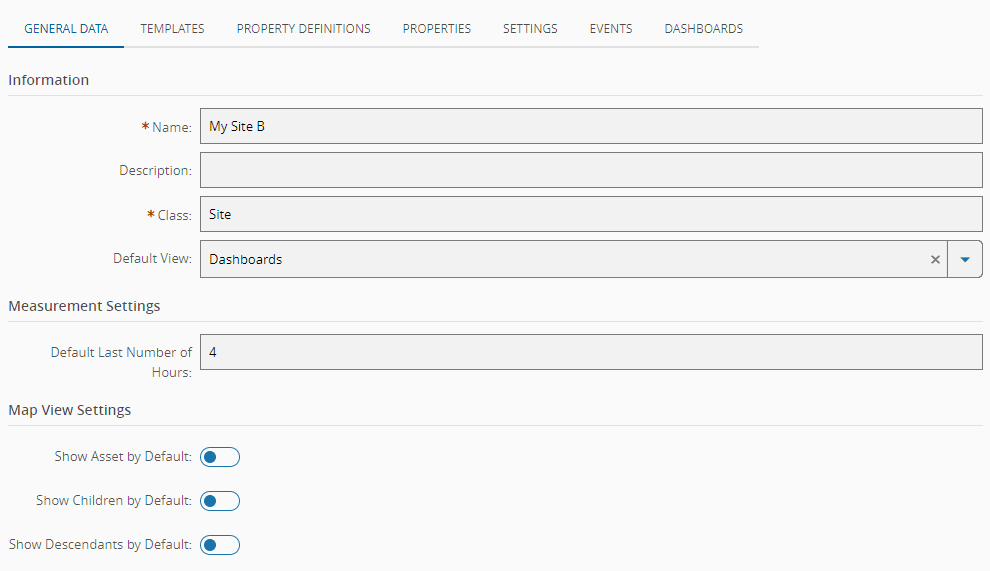This screenshot has height=571, width=990.
Task: Clear the Default View selection with X
Action: pos(935,259)
